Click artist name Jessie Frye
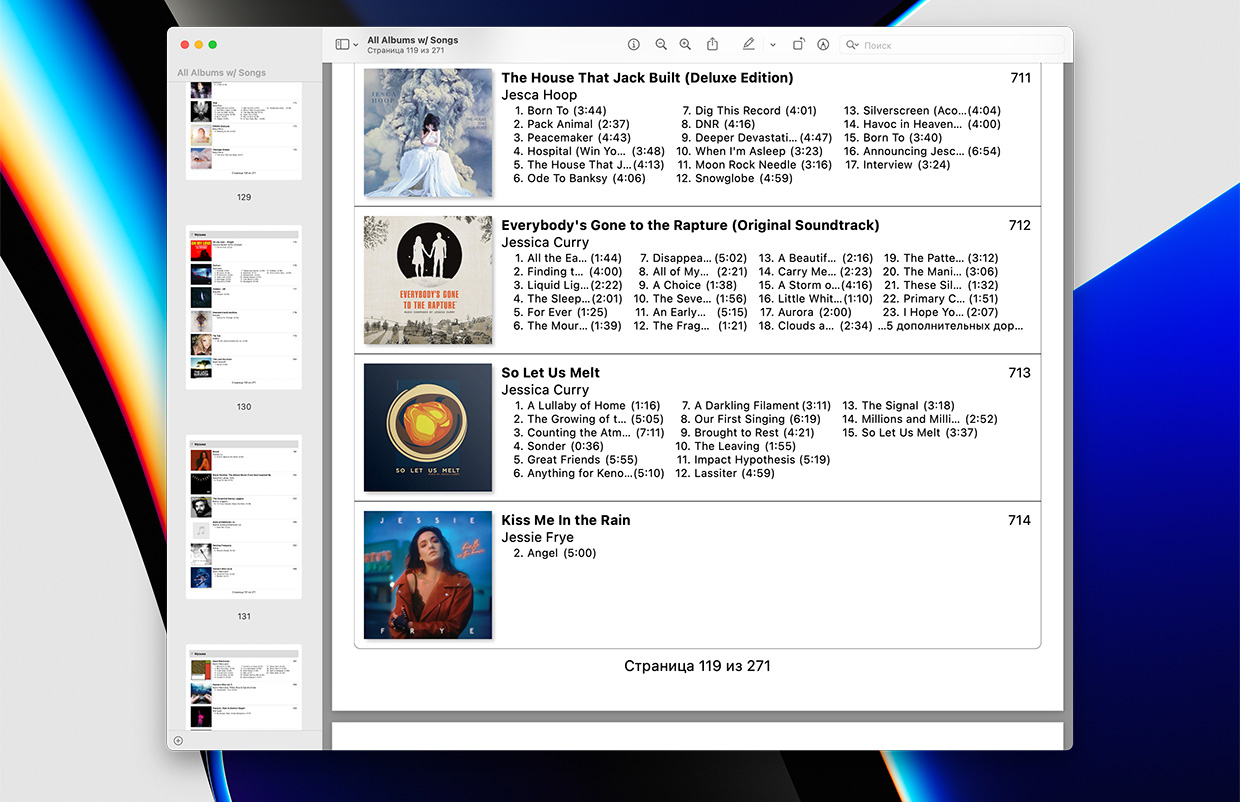This screenshot has width=1240, height=802. tap(538, 537)
